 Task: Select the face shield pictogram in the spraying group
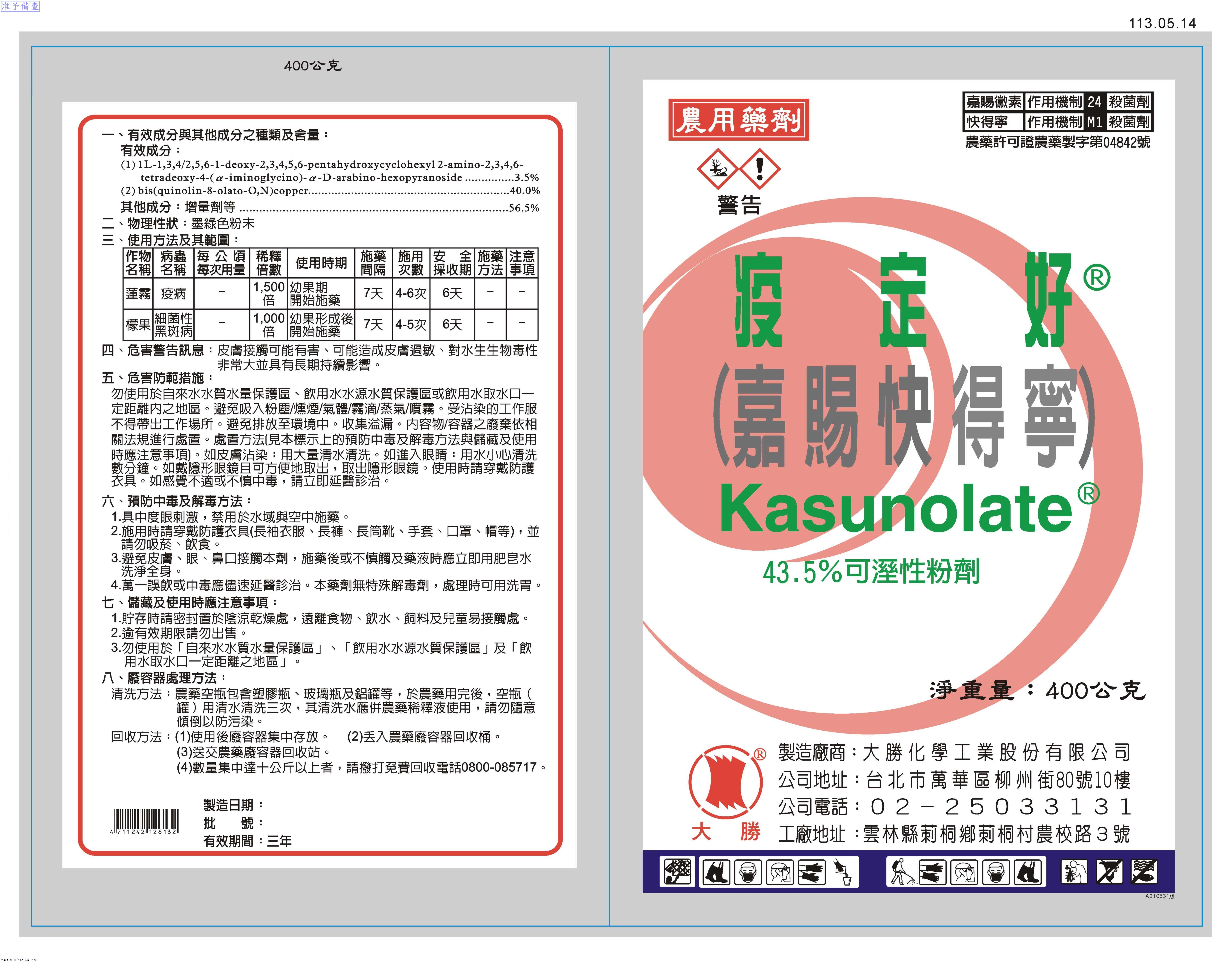(x=964, y=872)
